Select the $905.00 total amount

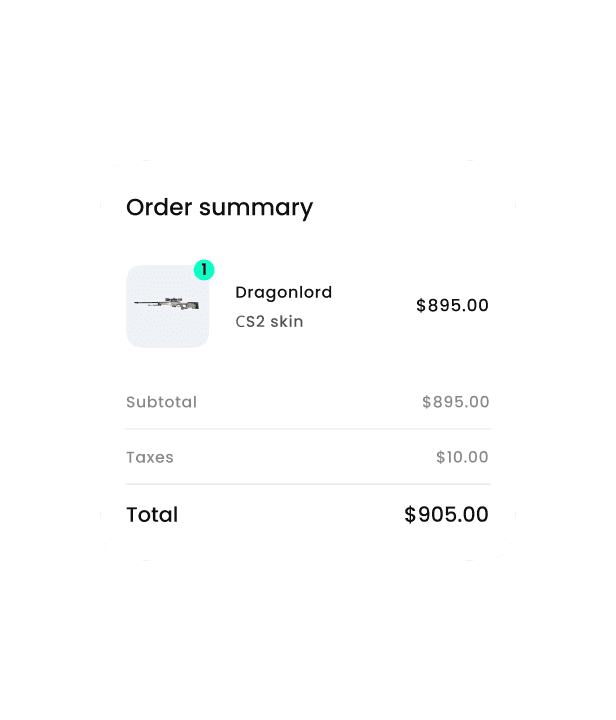[446, 515]
